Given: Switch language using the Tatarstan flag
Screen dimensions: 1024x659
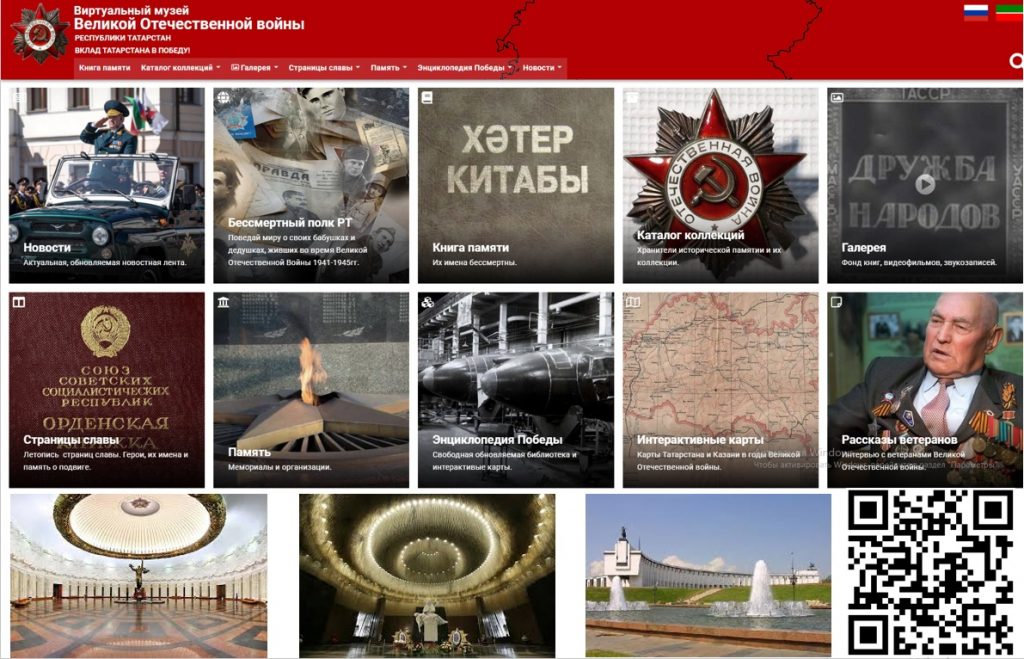Looking at the screenshot, I should (x=1009, y=12).
